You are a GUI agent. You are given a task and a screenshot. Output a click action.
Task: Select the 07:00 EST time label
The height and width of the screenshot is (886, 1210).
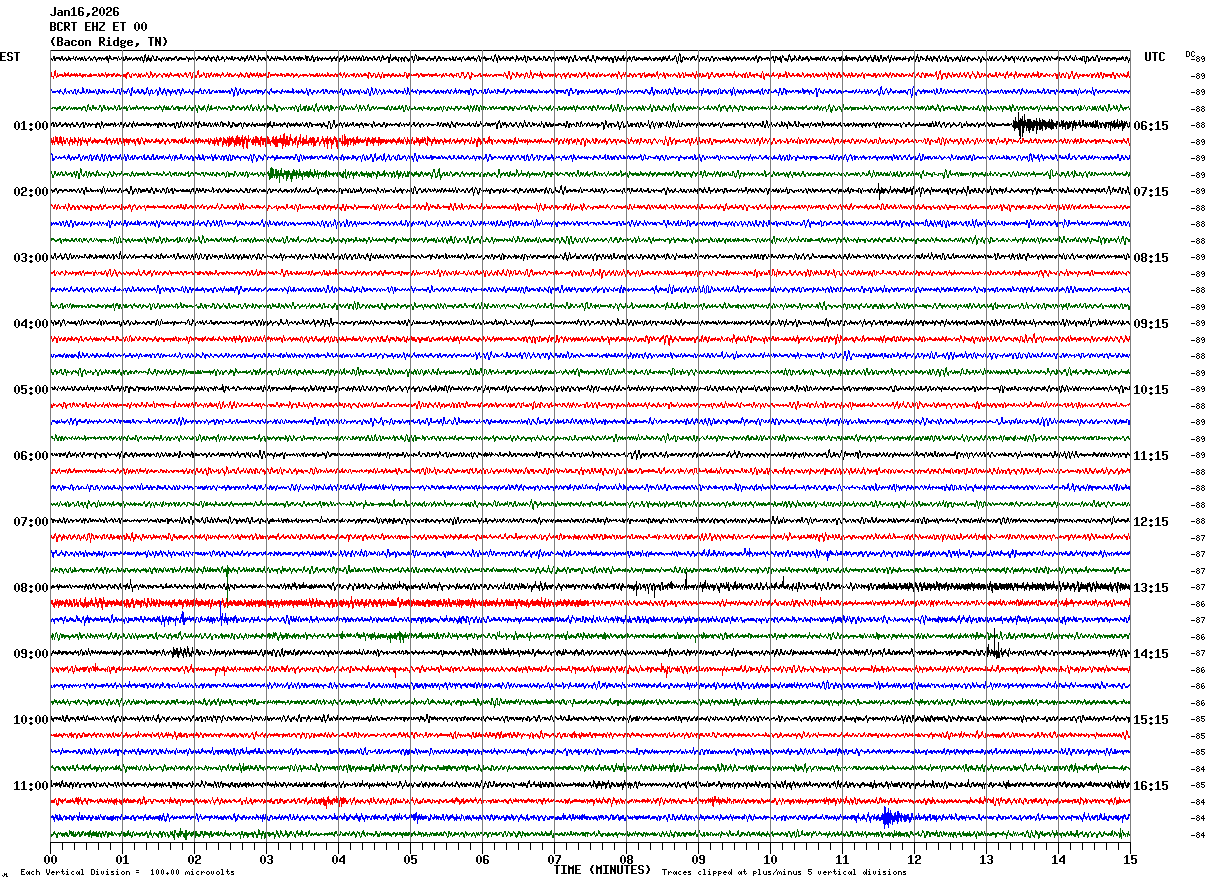coord(31,522)
